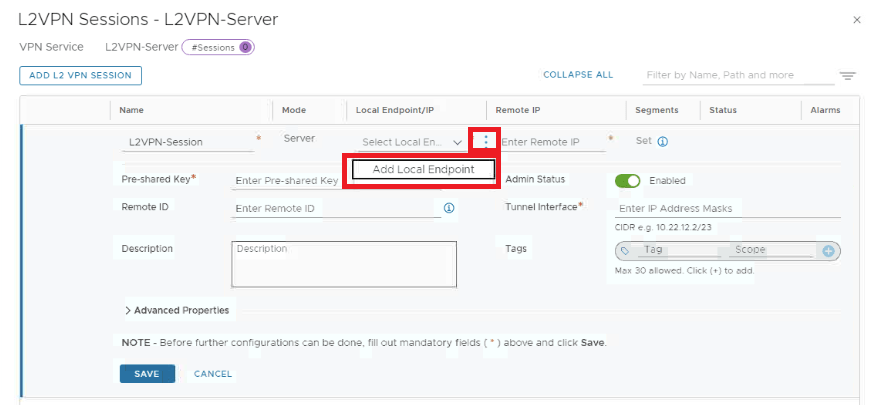This screenshot has width=877, height=405.
Task: Click the three-dot menu beside Local Endpoint
Action: tap(485, 142)
